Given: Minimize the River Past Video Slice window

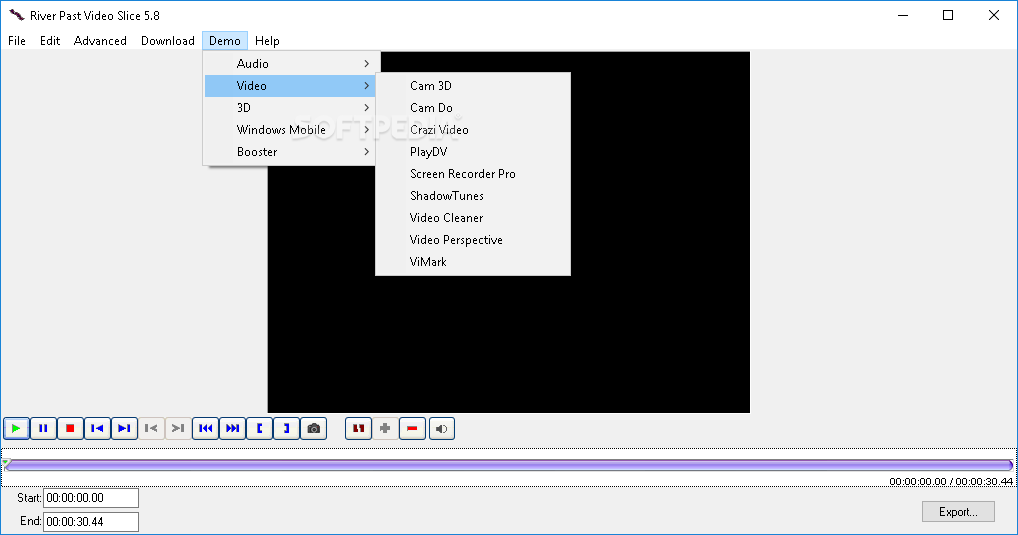Looking at the screenshot, I should click(902, 15).
